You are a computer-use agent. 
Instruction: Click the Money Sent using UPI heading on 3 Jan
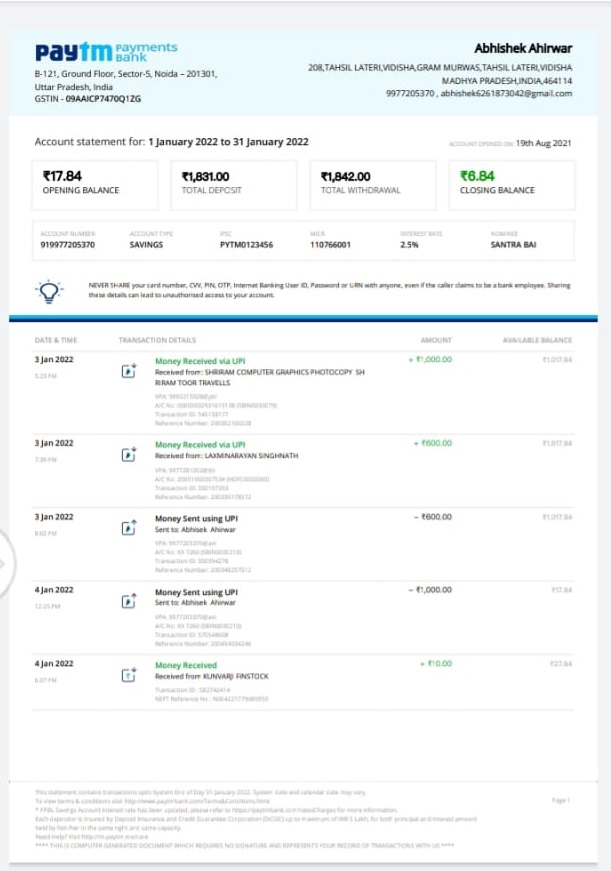point(196,518)
